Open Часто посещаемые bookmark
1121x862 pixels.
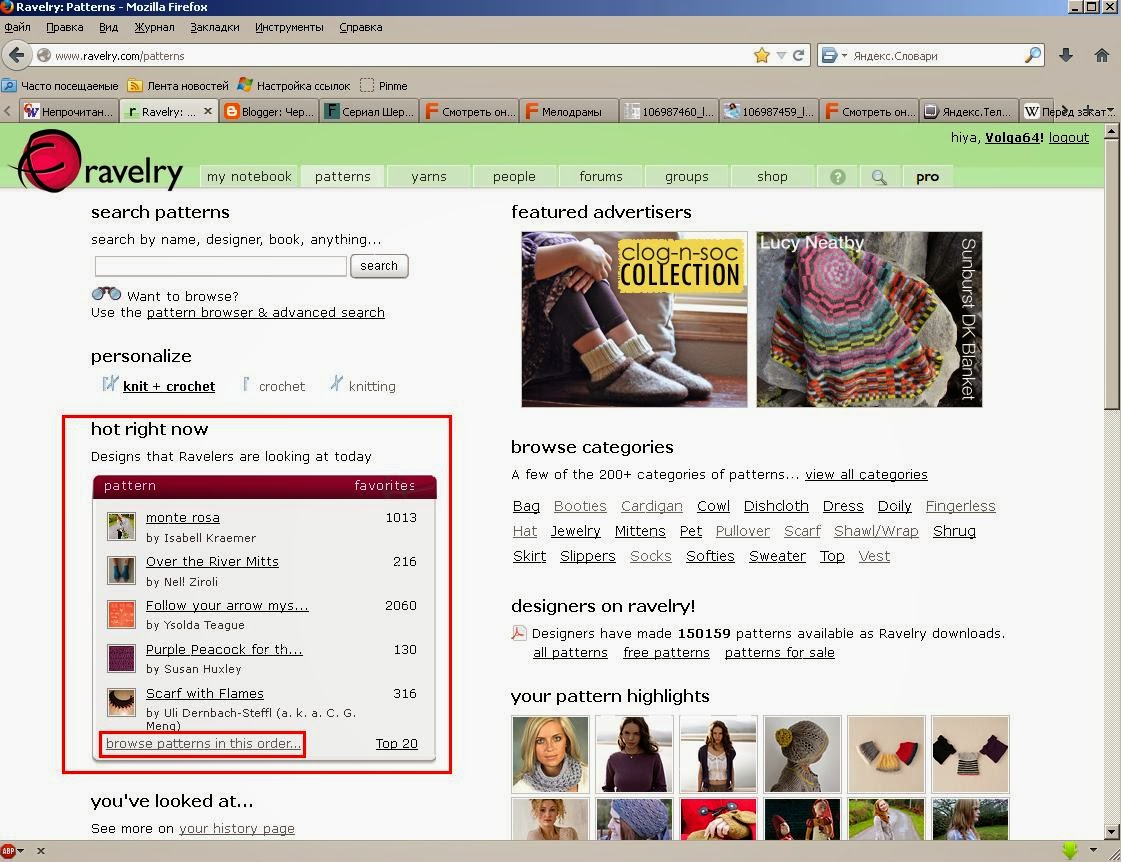(x=60, y=86)
